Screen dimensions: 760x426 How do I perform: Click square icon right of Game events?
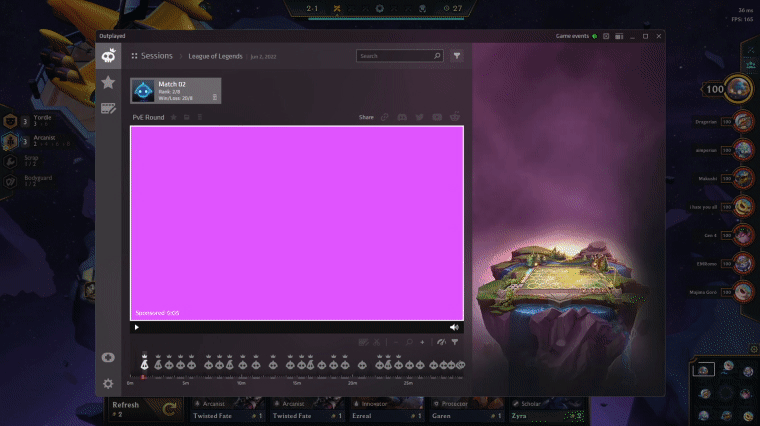click(606, 36)
